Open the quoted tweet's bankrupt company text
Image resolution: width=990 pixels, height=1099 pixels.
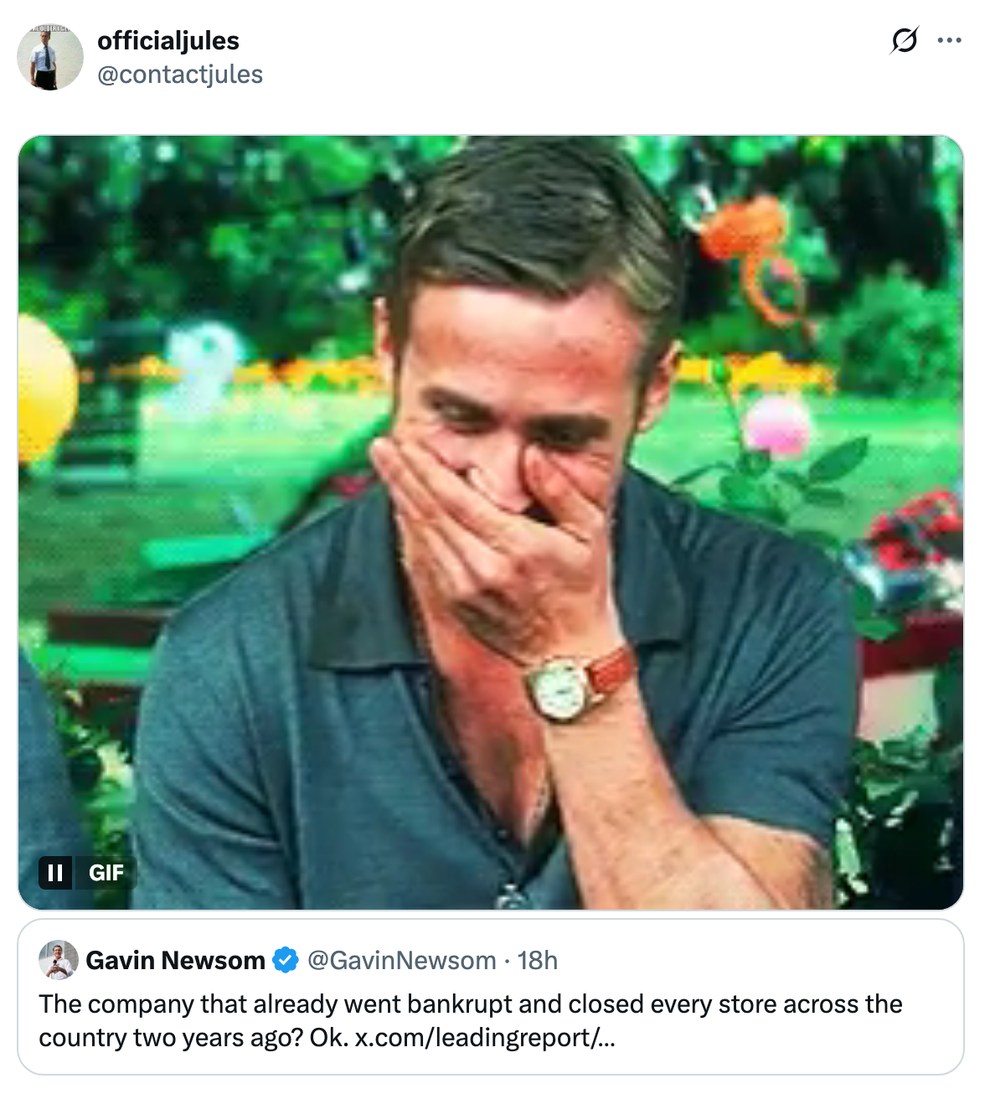[470, 1004]
